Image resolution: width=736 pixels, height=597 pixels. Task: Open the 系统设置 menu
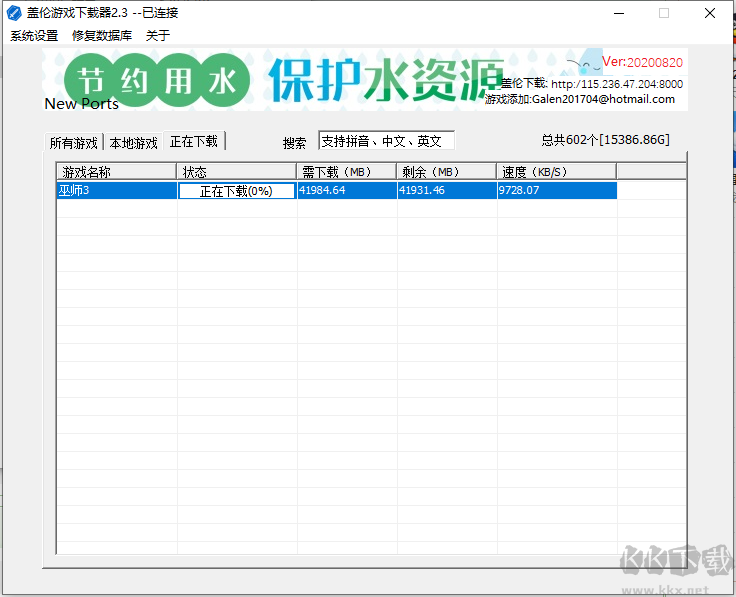click(35, 35)
